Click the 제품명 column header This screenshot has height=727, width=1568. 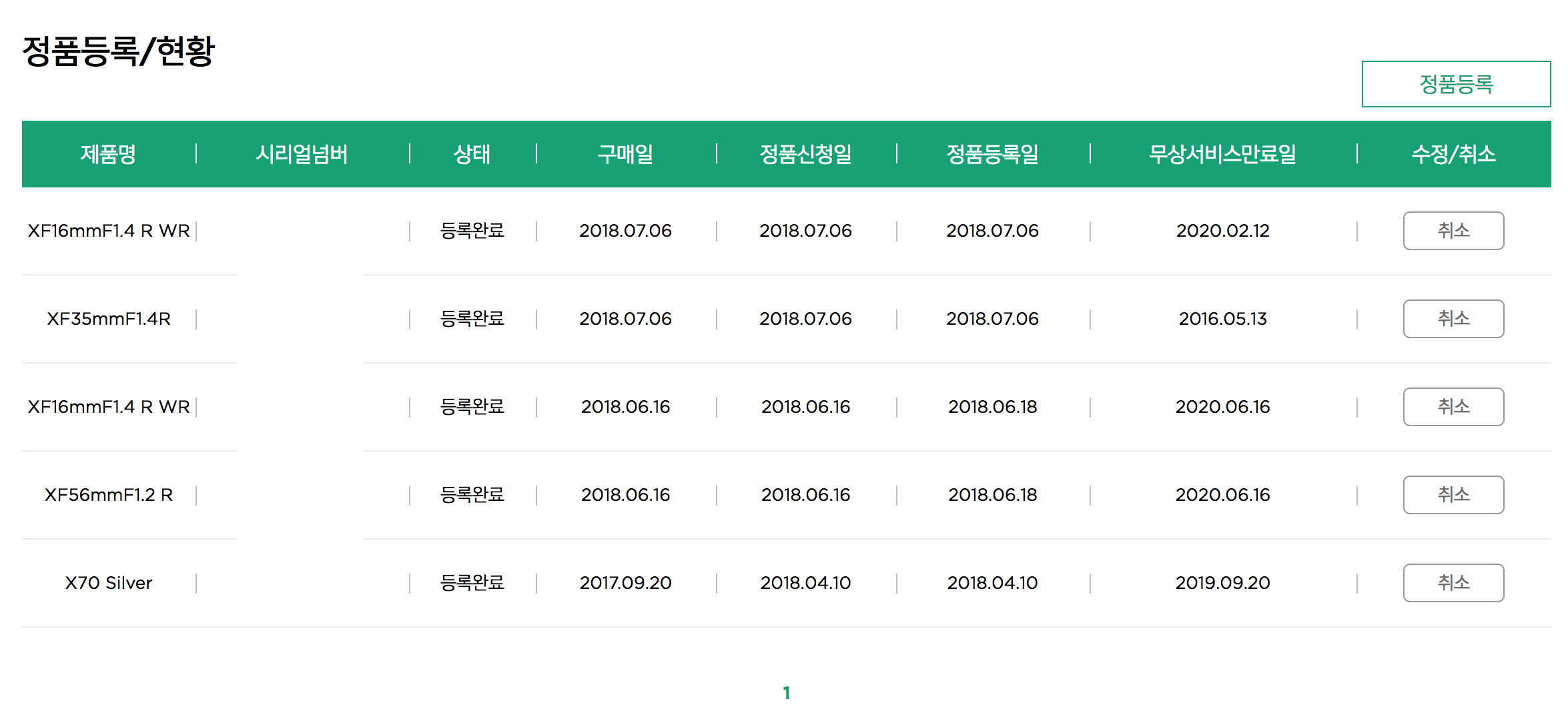pos(108,154)
